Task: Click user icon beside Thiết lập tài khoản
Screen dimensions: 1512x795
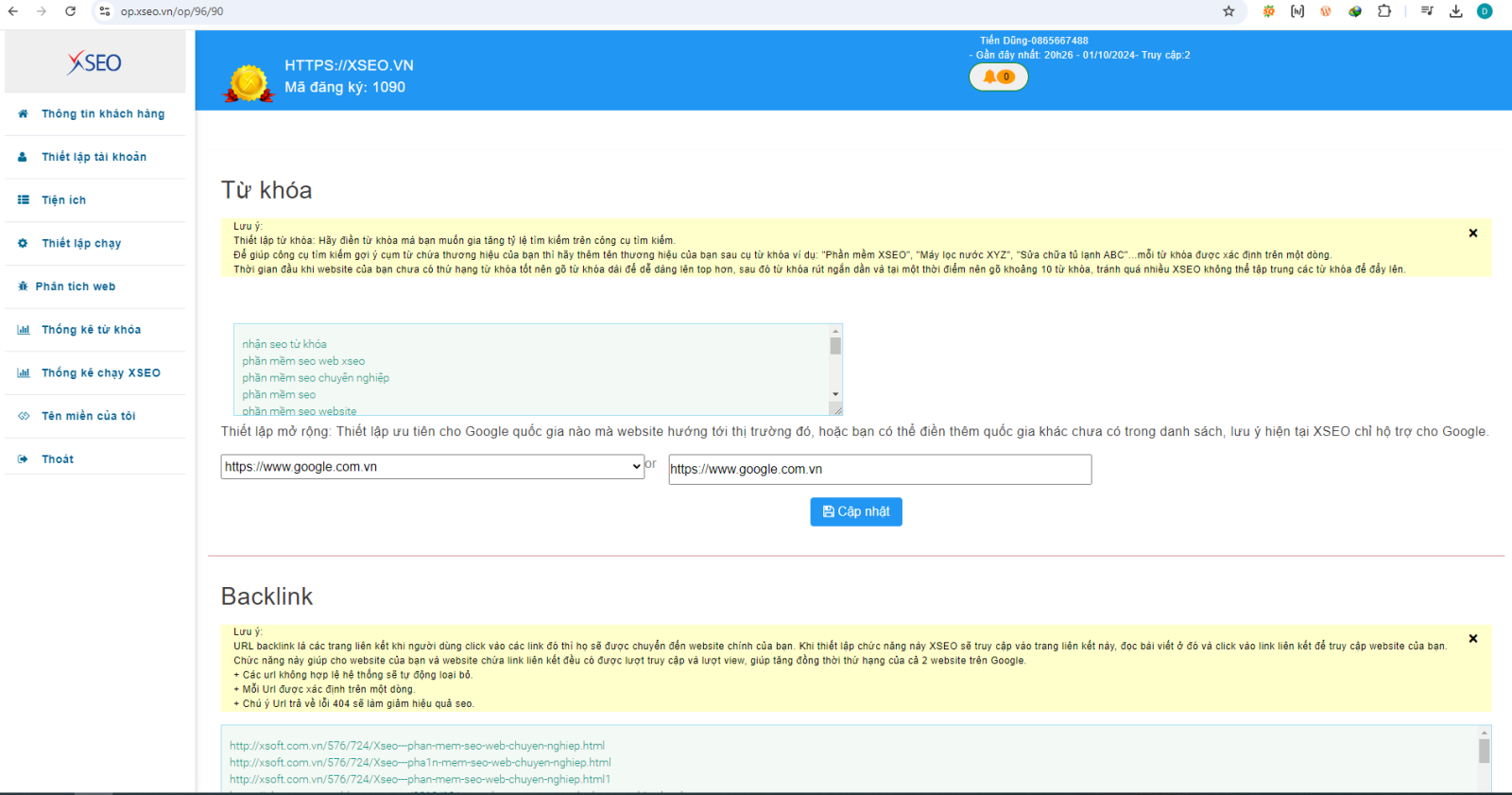Action: click(x=23, y=157)
